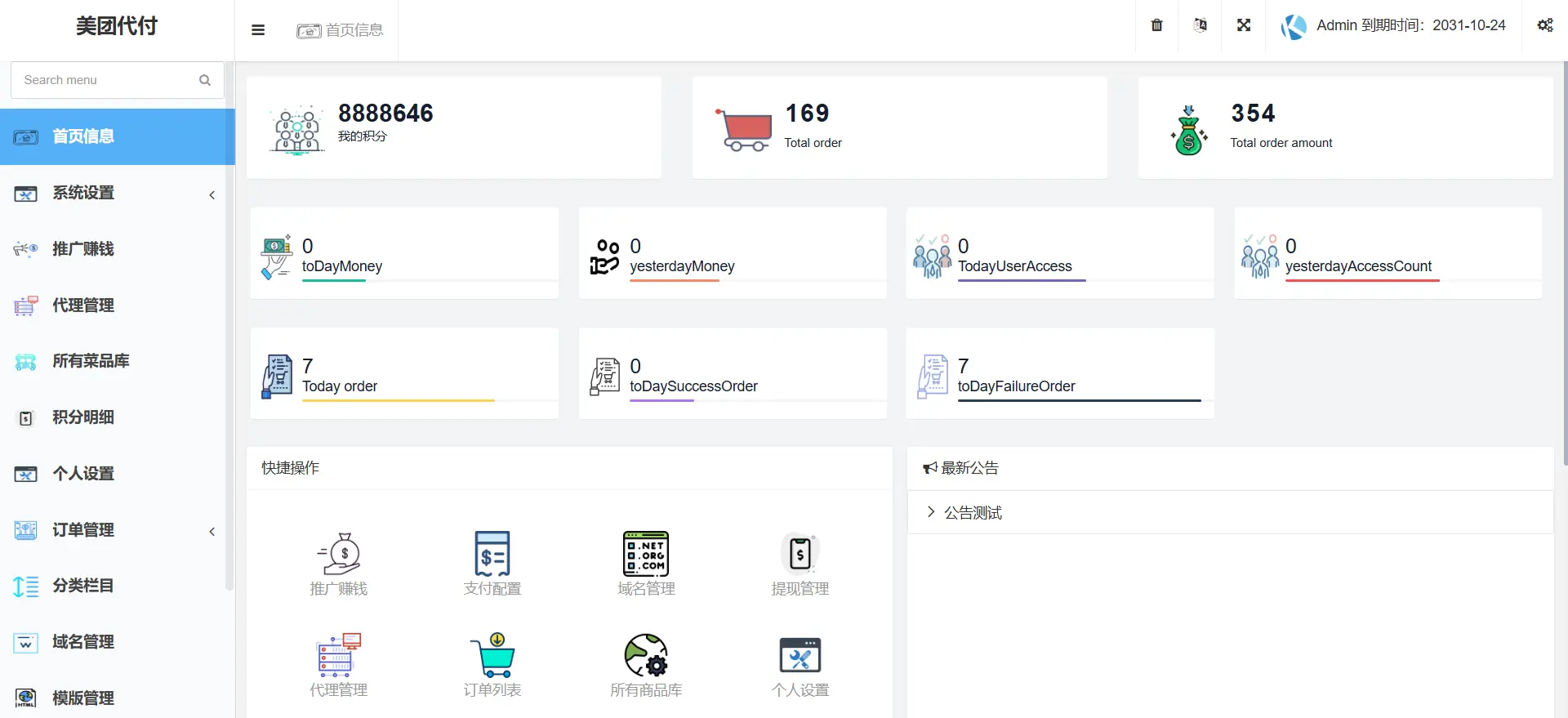Open 推广赚钱 sidebar menu
Screen dimensions: 1568x718
[118, 249]
